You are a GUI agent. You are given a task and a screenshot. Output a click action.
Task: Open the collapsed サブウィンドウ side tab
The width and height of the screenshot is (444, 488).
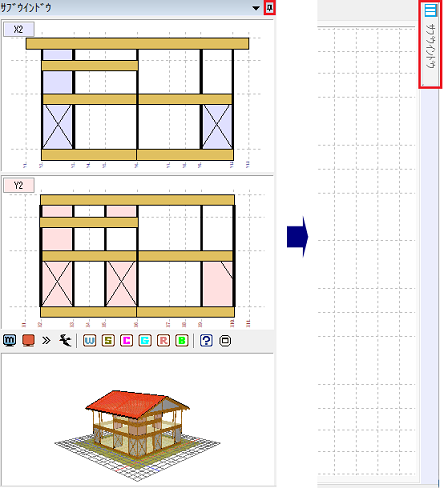point(430,45)
